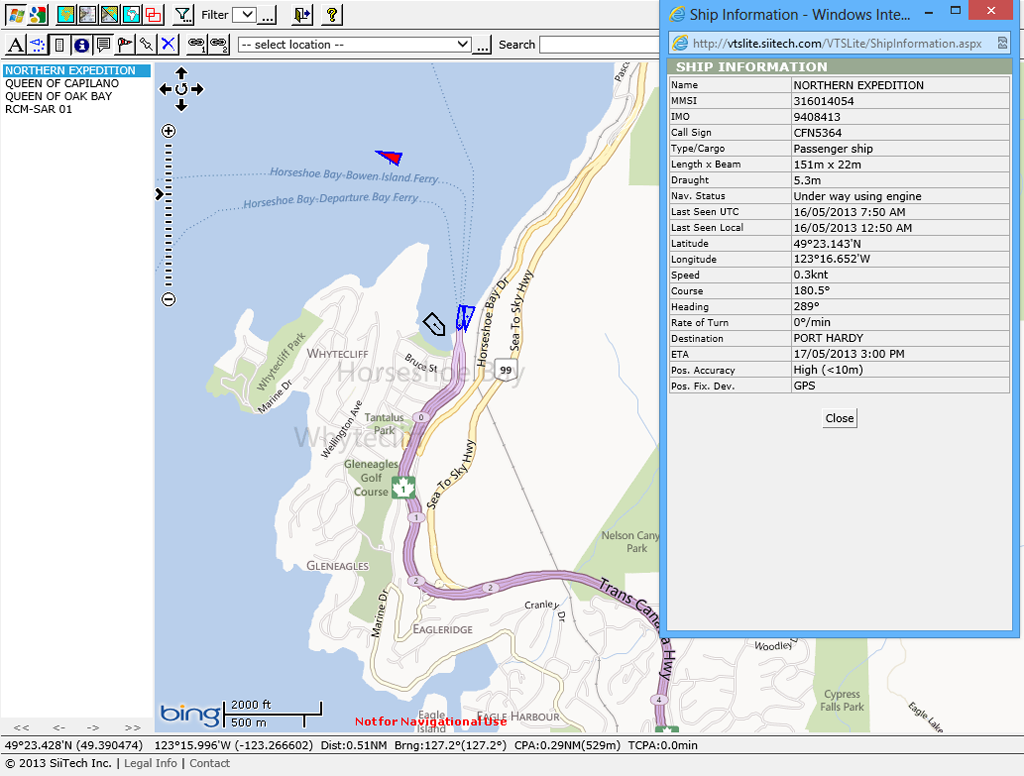The image size is (1024, 776).
Task: Open the Contact link
Action: point(210,763)
